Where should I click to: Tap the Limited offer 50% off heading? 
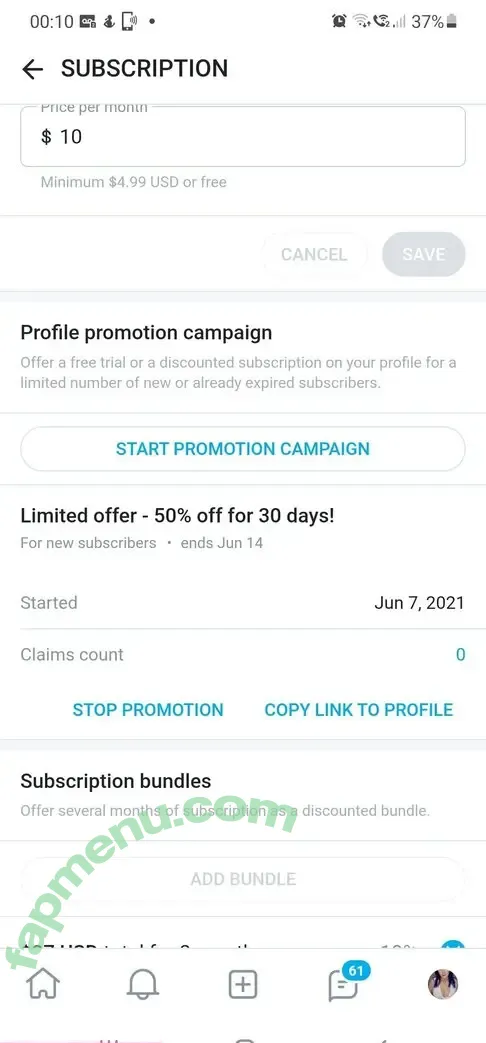coord(178,515)
